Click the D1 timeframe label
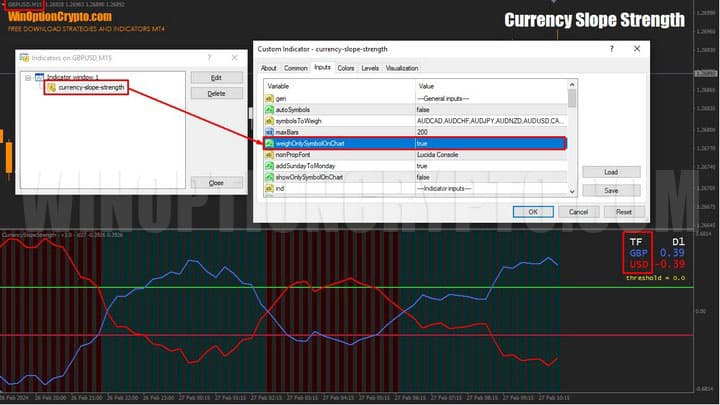This screenshot has width=720, height=405. coord(678,242)
